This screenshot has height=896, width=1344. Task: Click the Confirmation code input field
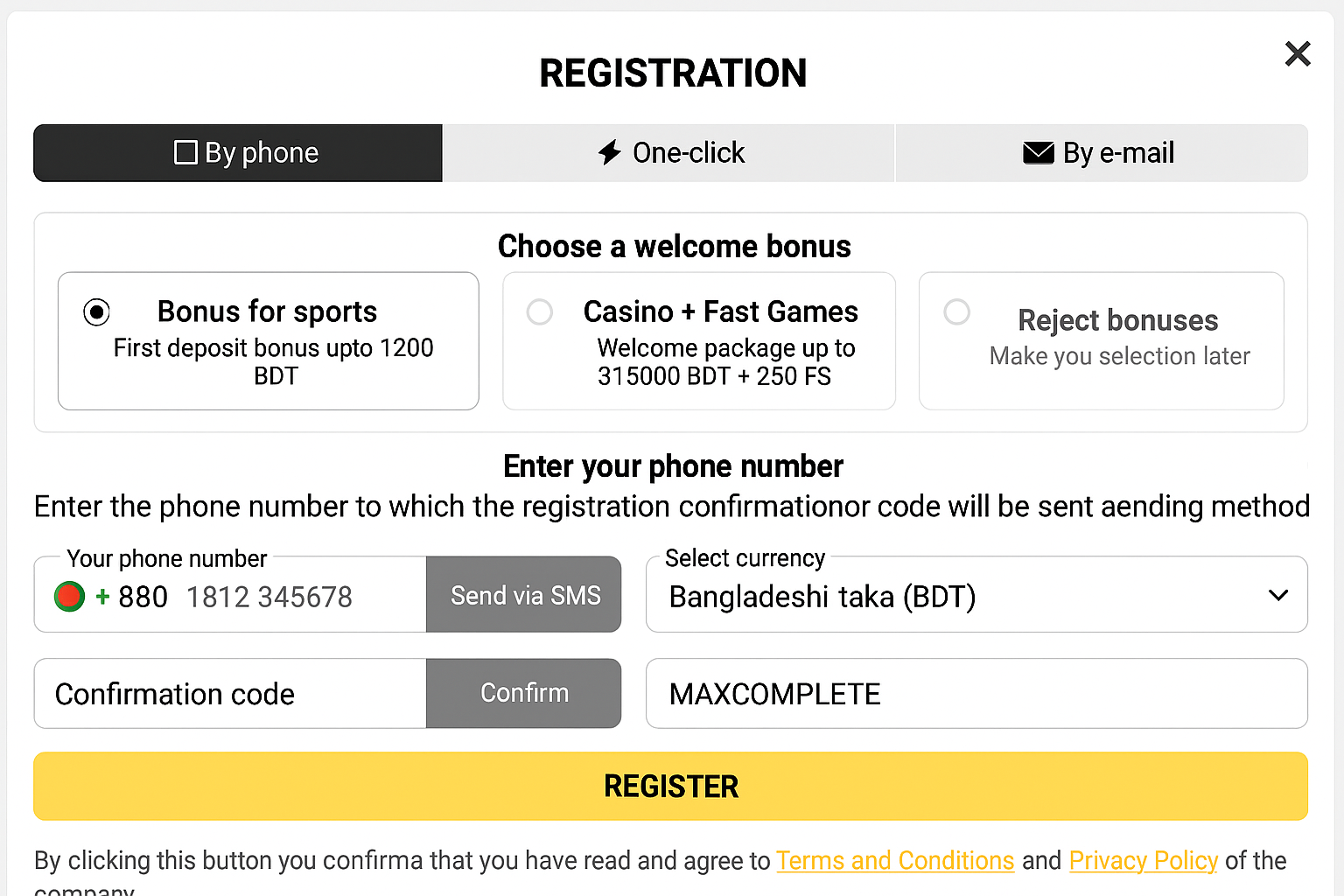click(230, 694)
